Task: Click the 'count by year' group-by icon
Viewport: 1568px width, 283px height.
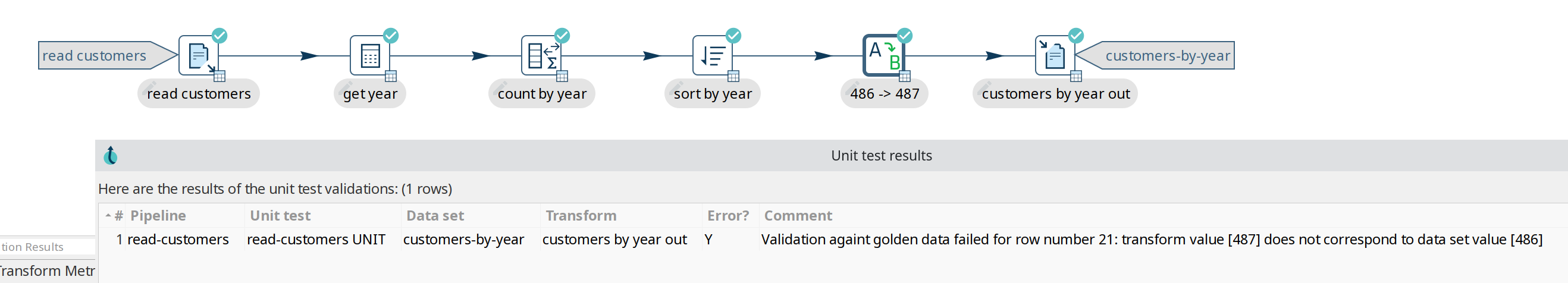Action: pos(541,55)
